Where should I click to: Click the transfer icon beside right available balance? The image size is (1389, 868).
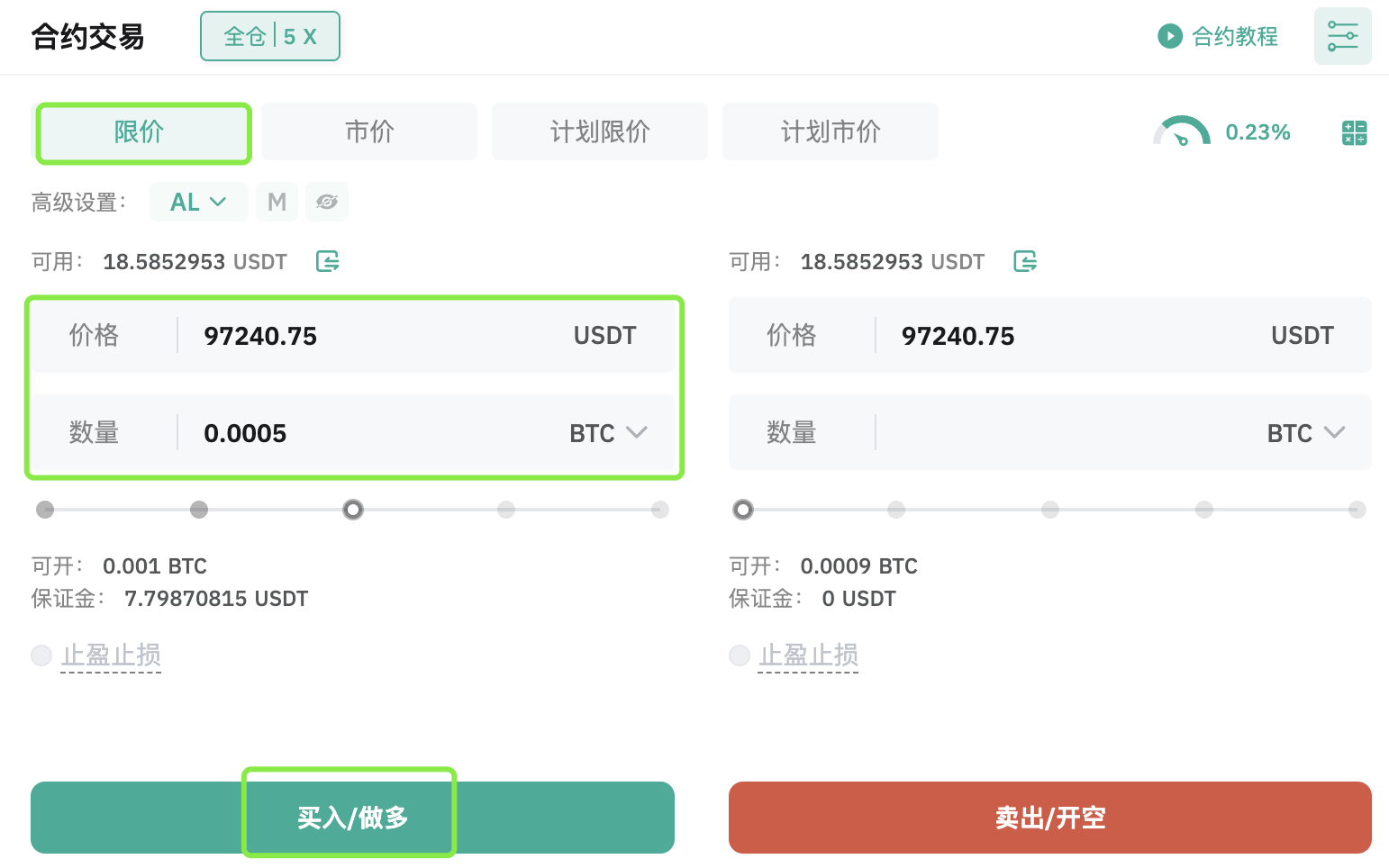click(x=1025, y=261)
